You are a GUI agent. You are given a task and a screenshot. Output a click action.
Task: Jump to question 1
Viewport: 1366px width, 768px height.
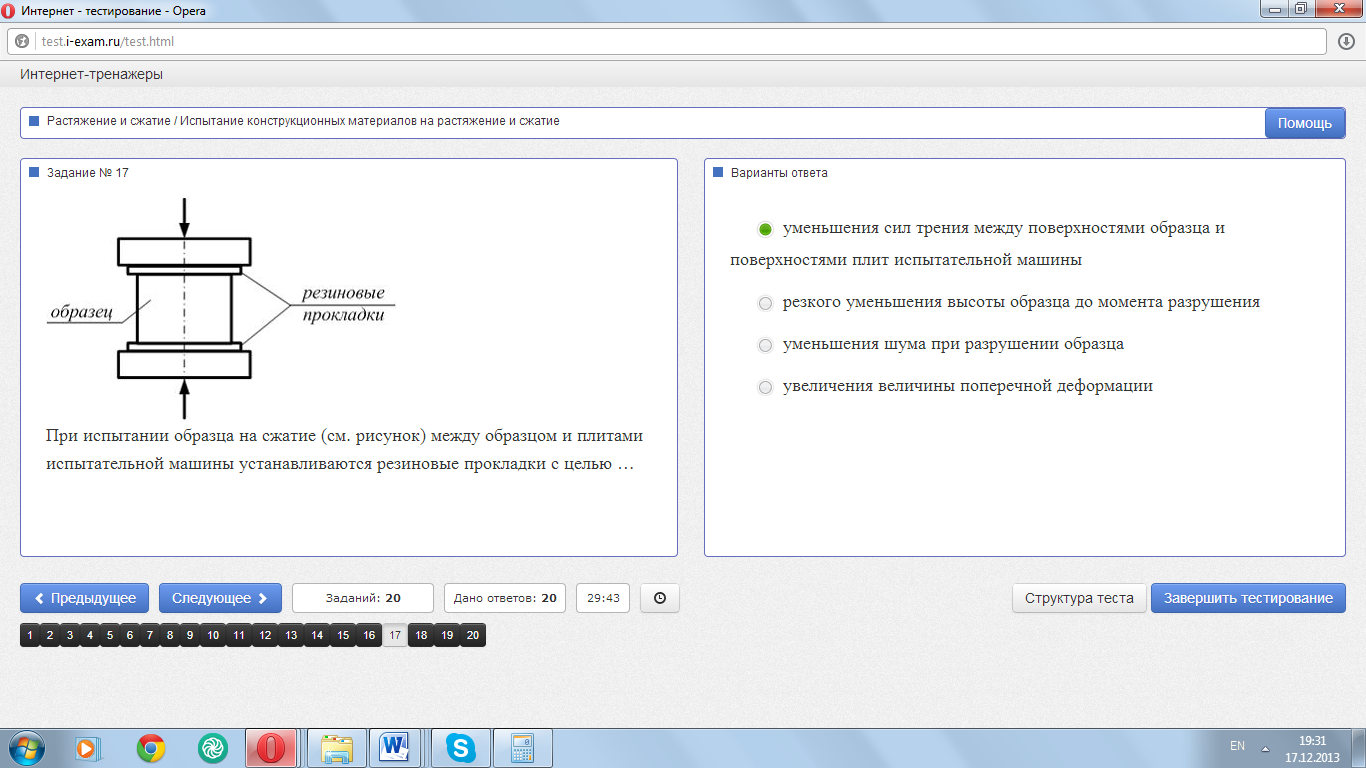pos(30,635)
